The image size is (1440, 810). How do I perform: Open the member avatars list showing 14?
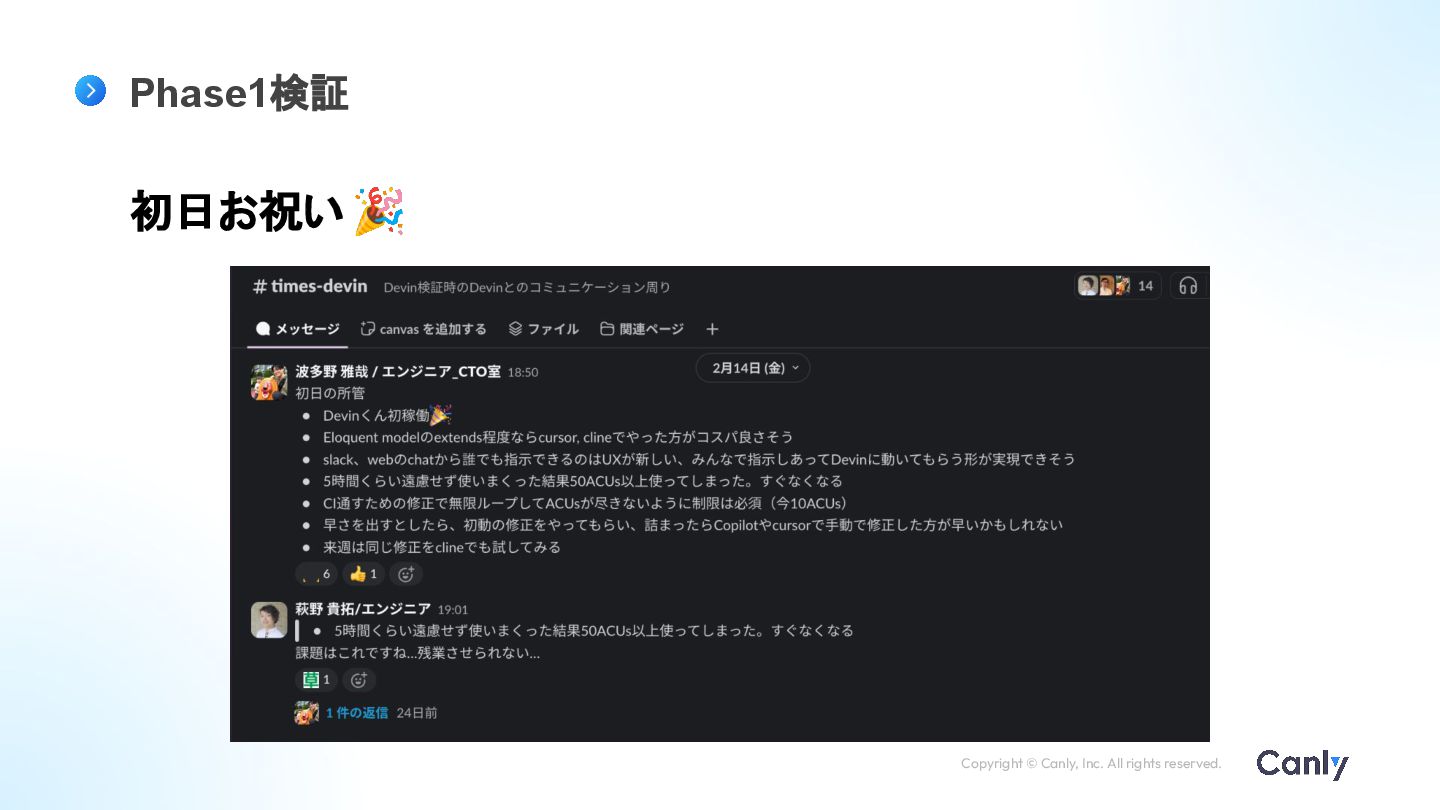1117,286
